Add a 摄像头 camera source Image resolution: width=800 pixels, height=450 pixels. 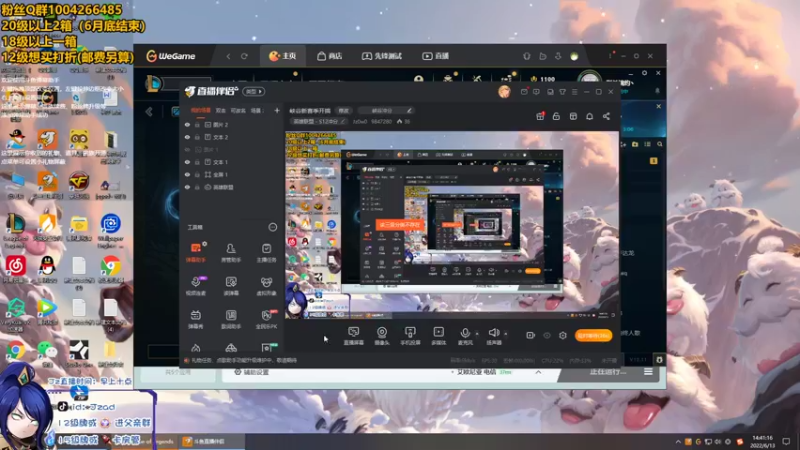(x=382, y=336)
